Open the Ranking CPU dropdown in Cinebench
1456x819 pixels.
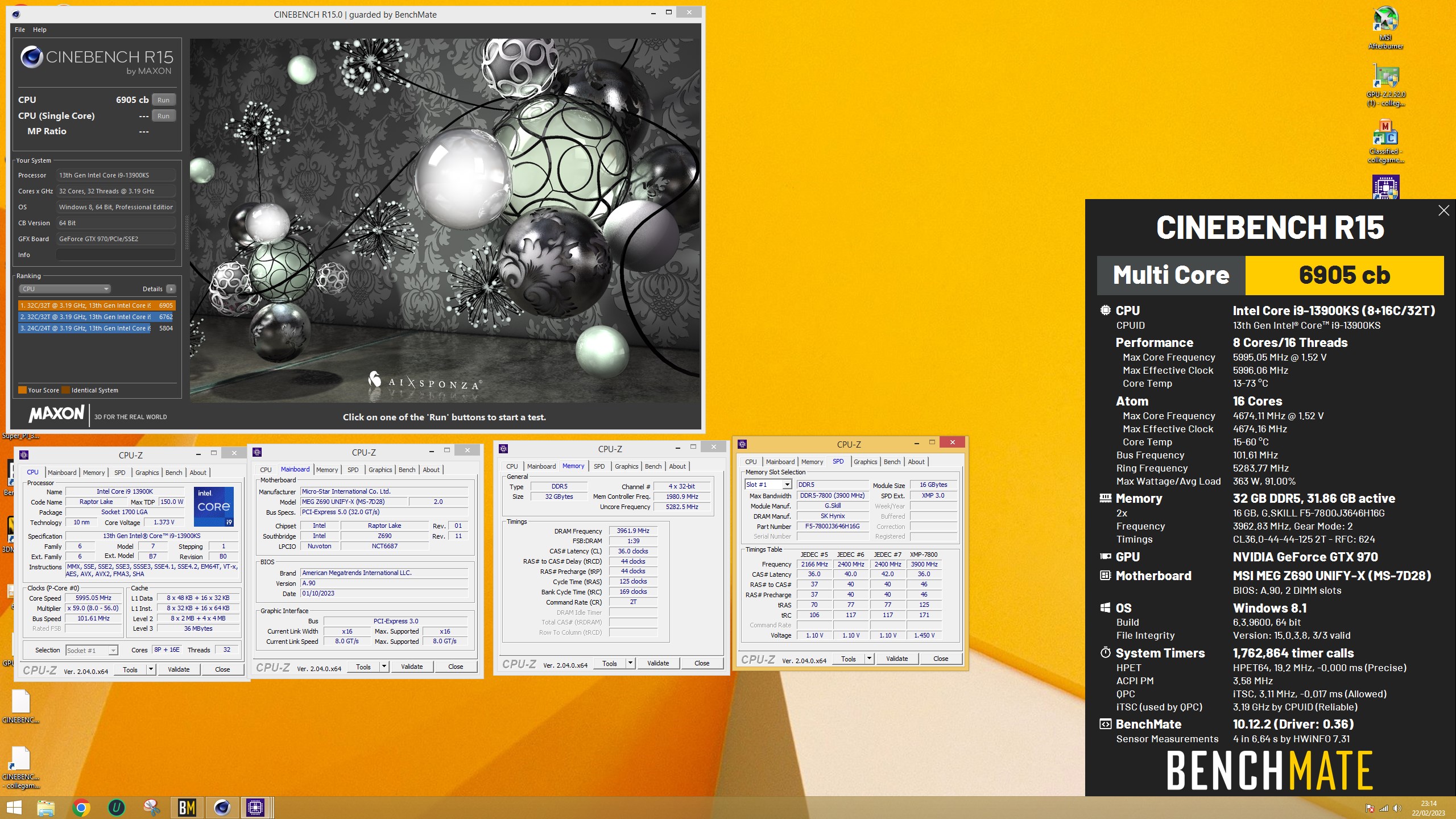pyautogui.click(x=65, y=289)
